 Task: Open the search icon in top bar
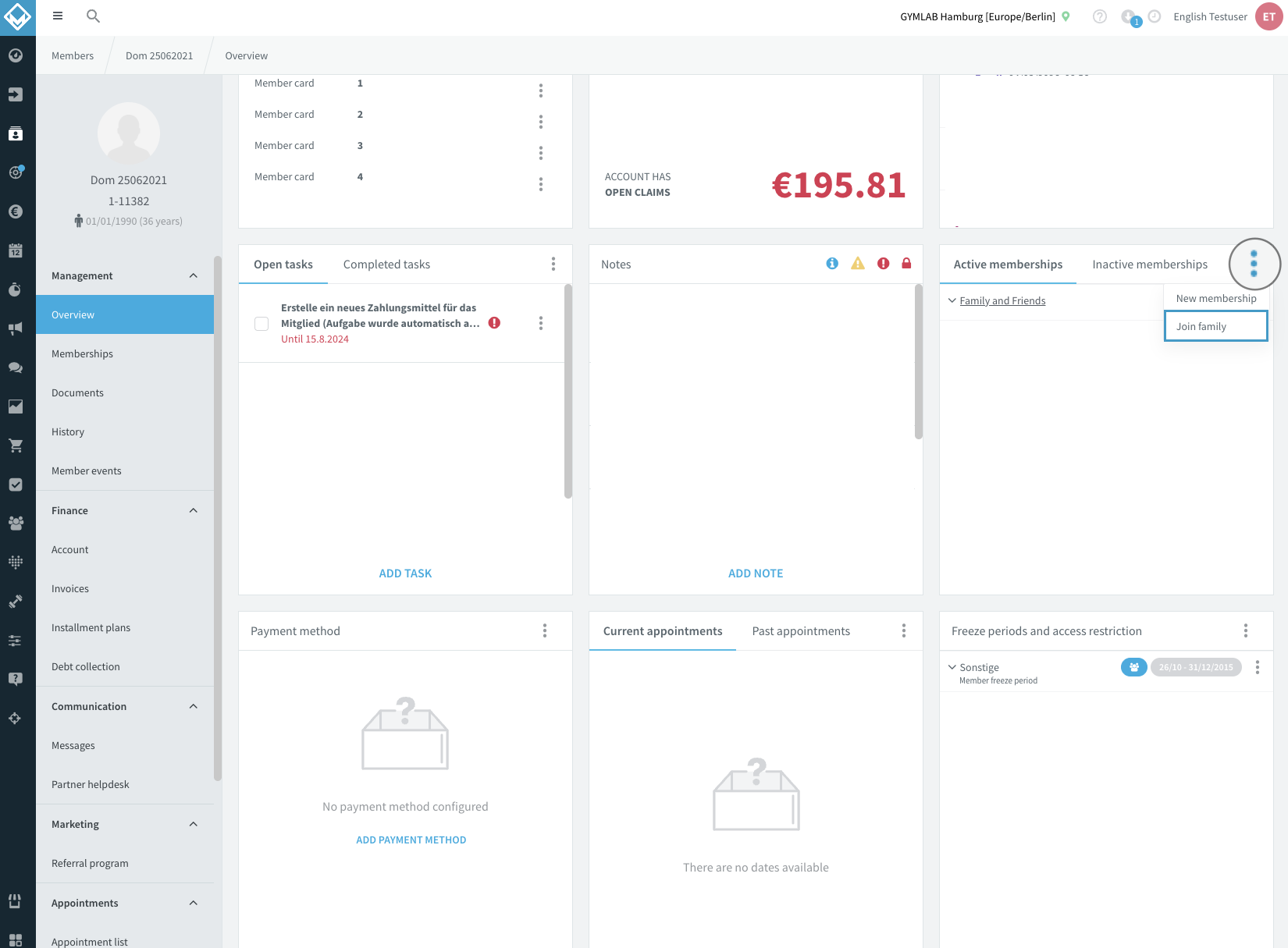pos(93,16)
